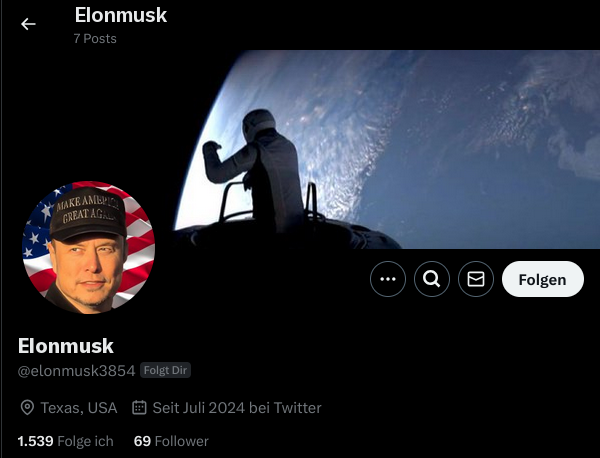Go back using the left arrow
Viewport: 600px width, 458px height.
click(x=28, y=24)
